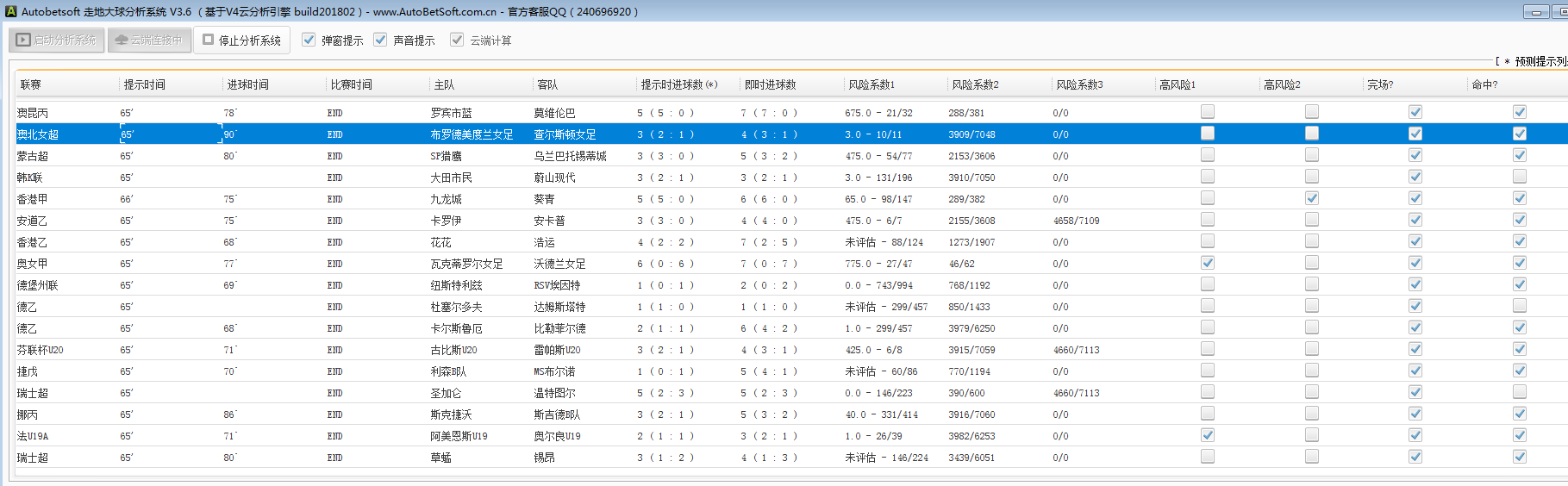Toggle 命中? checkbox in 韩K联 row
The image size is (1568, 486).
1519,177
